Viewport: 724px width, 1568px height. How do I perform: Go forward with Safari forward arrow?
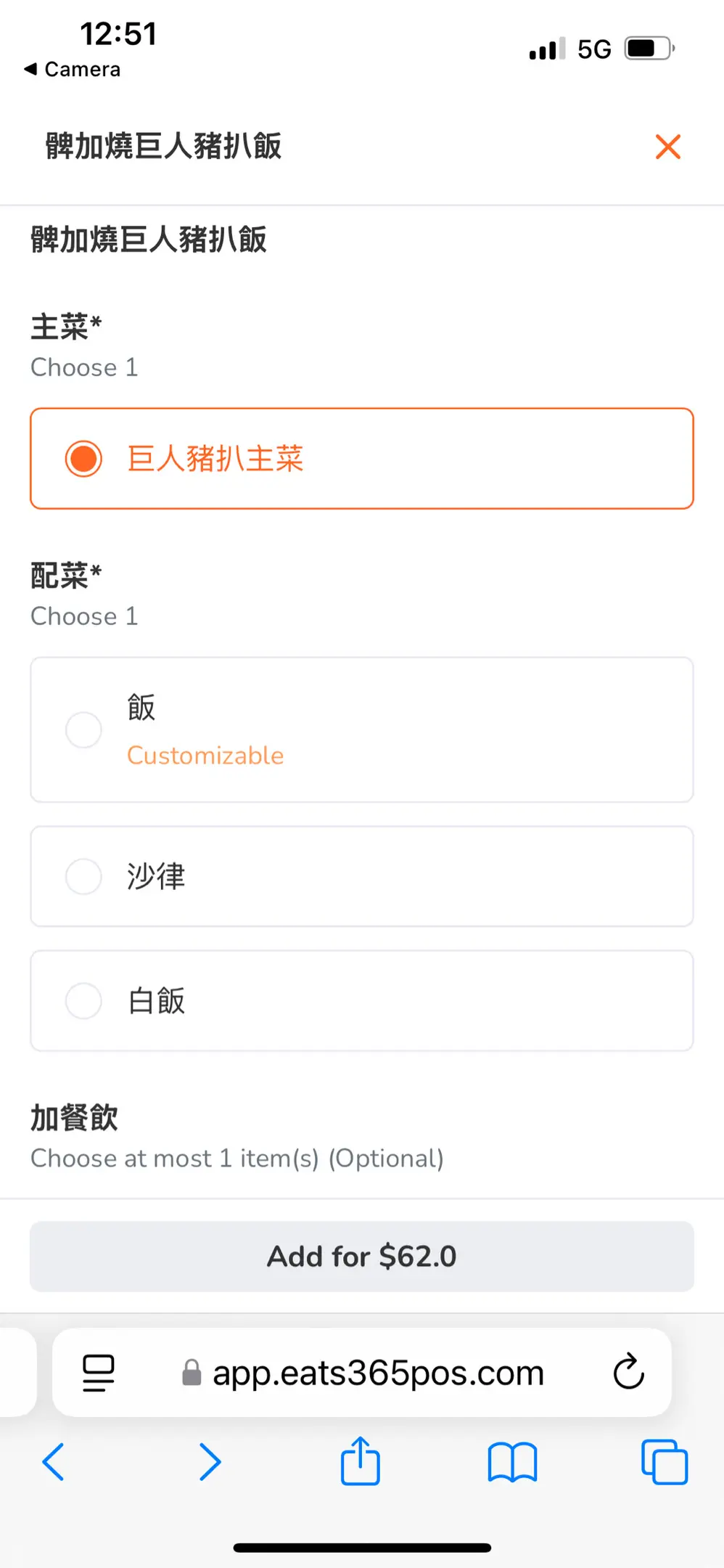(x=210, y=1461)
